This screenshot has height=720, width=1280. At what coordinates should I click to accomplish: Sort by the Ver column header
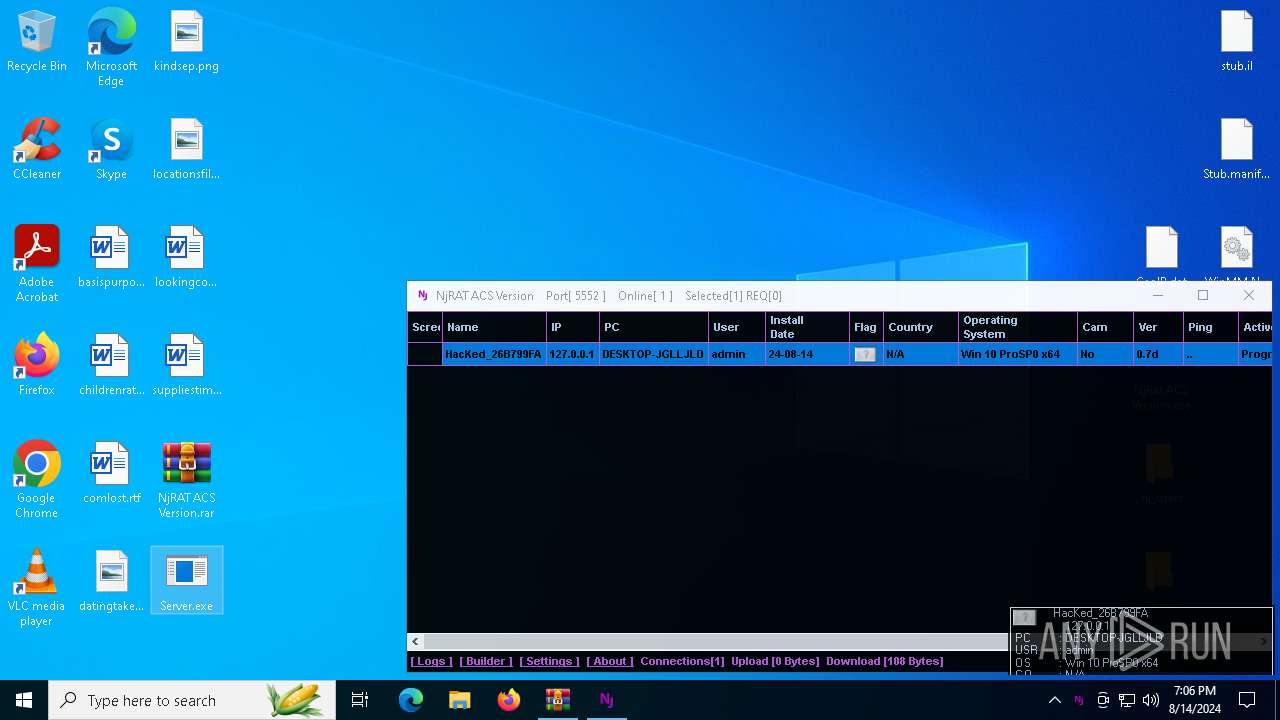[1158, 327]
